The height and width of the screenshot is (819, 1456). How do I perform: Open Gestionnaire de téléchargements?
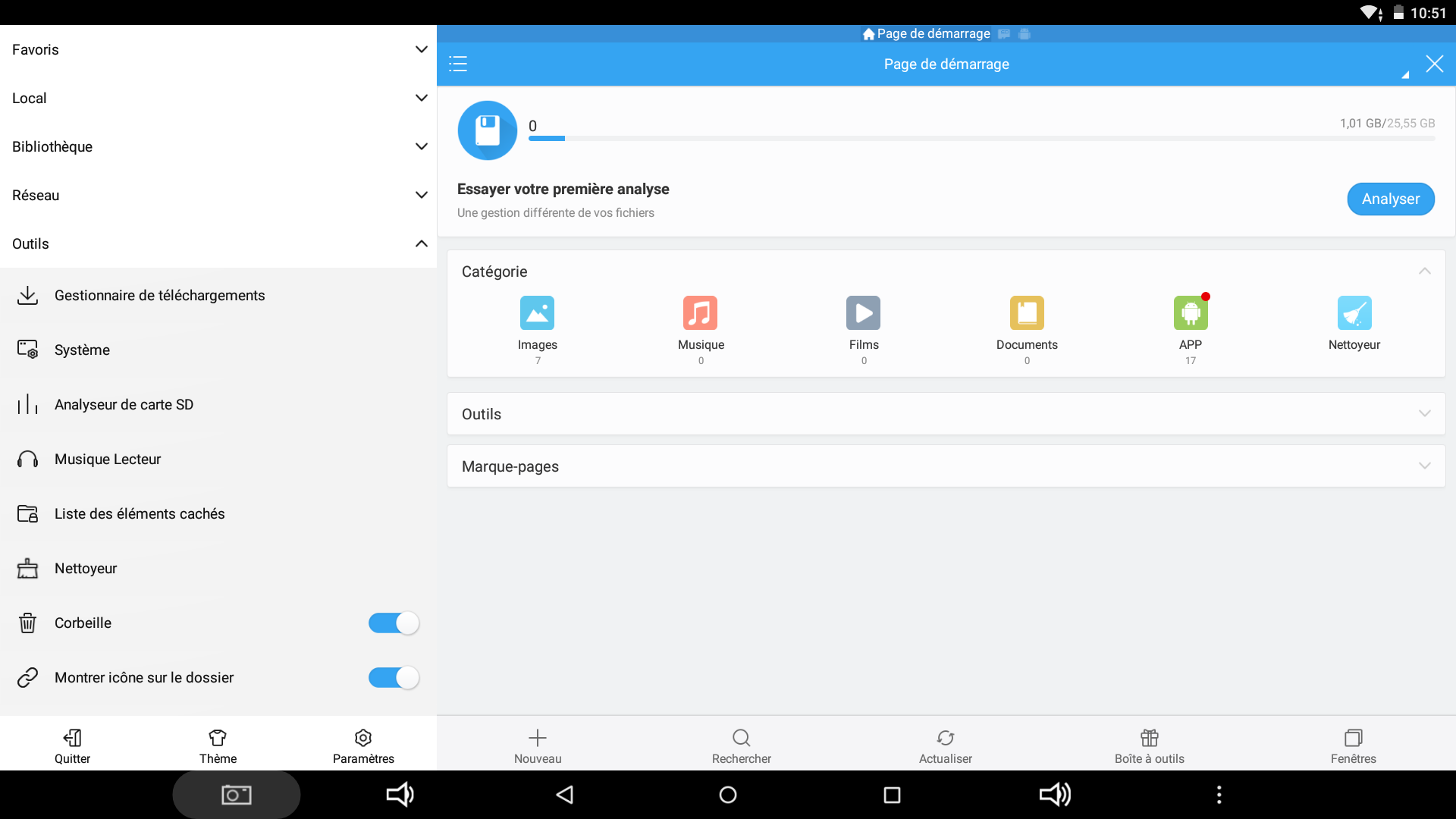pyautogui.click(x=159, y=295)
